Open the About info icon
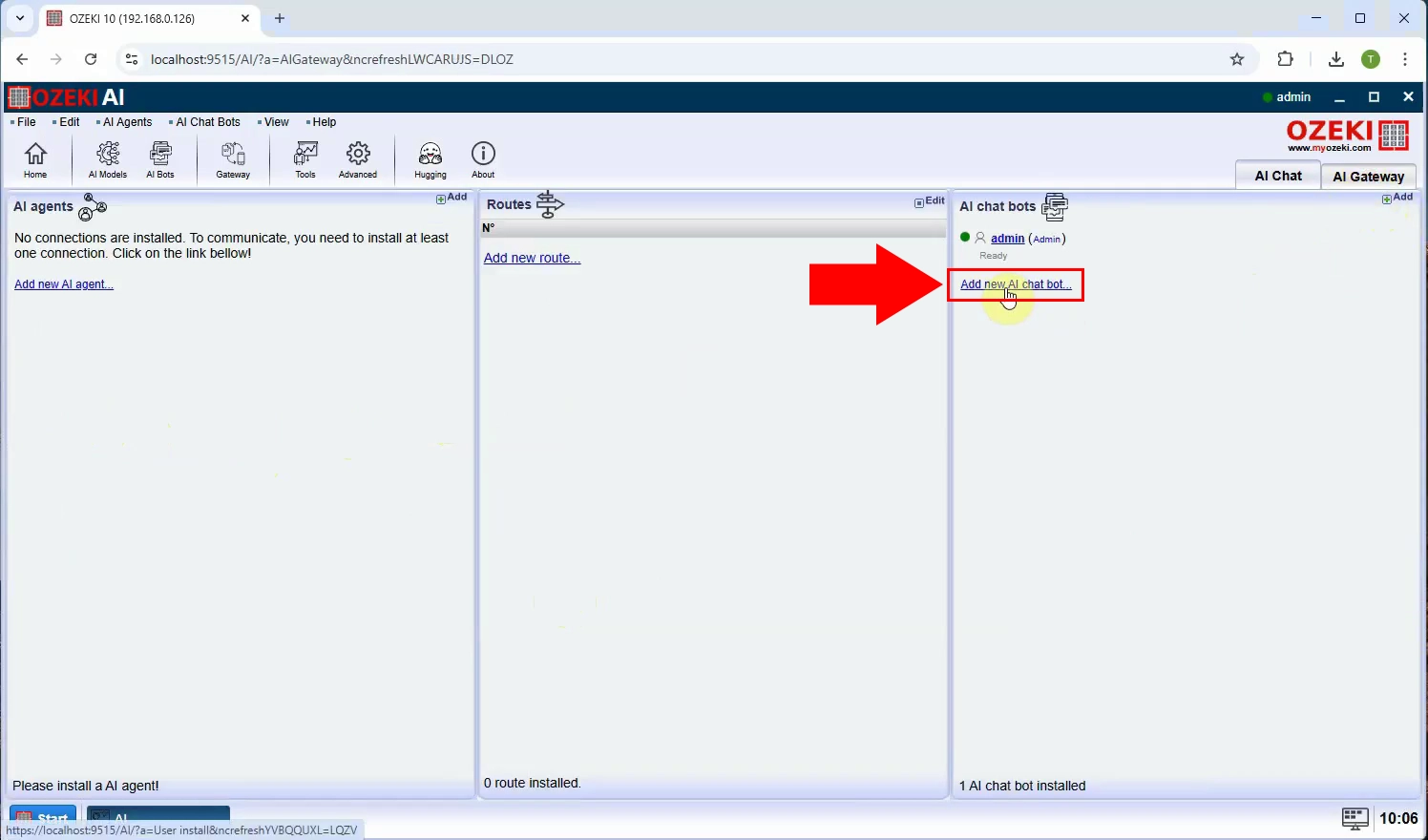The height and width of the screenshot is (840, 1428). coord(483,159)
